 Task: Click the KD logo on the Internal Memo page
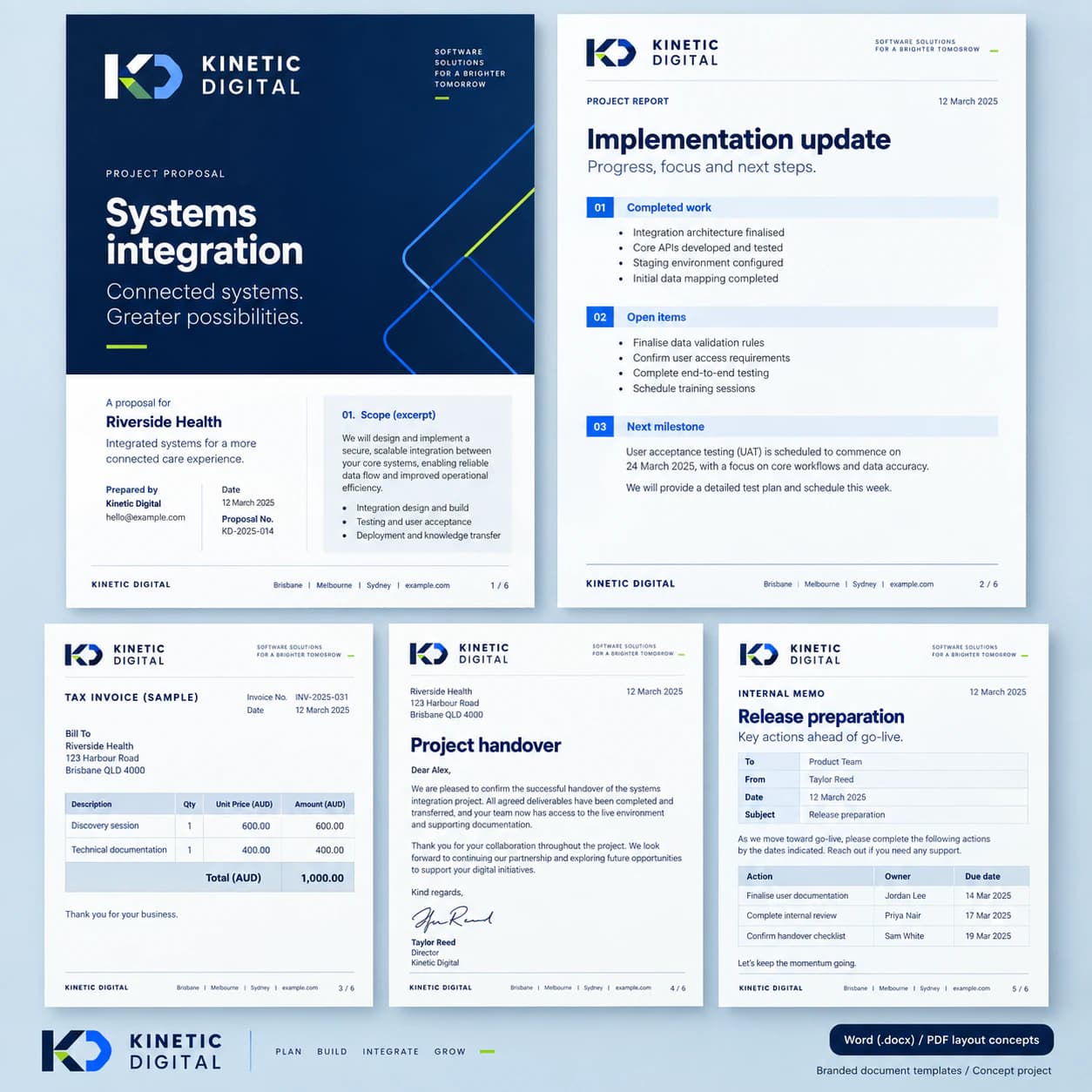758,654
